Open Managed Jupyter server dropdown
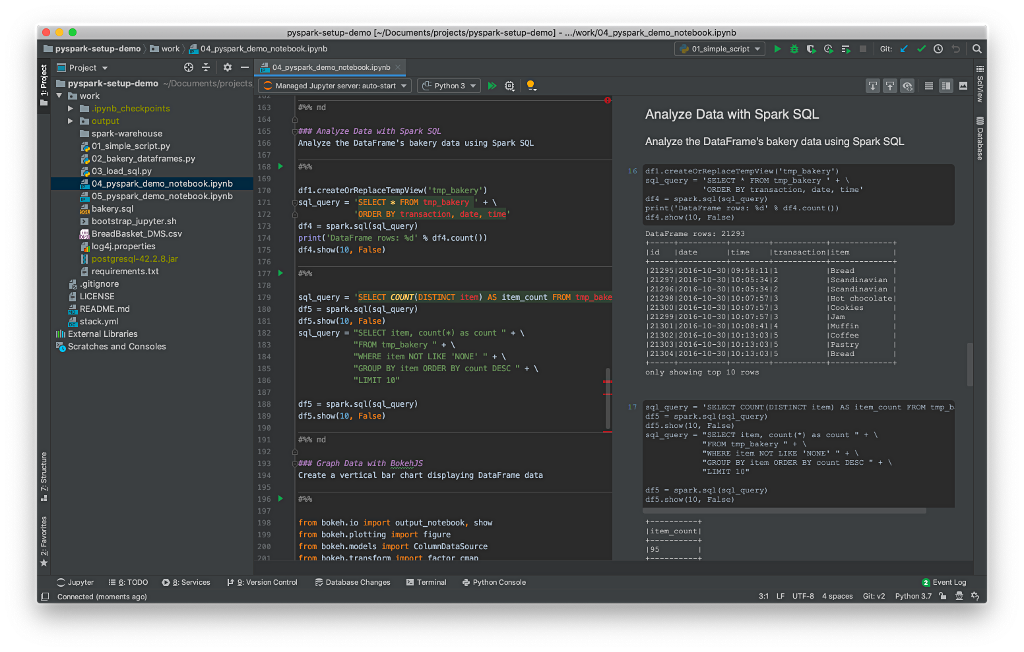The image size is (1024, 652). [335, 86]
